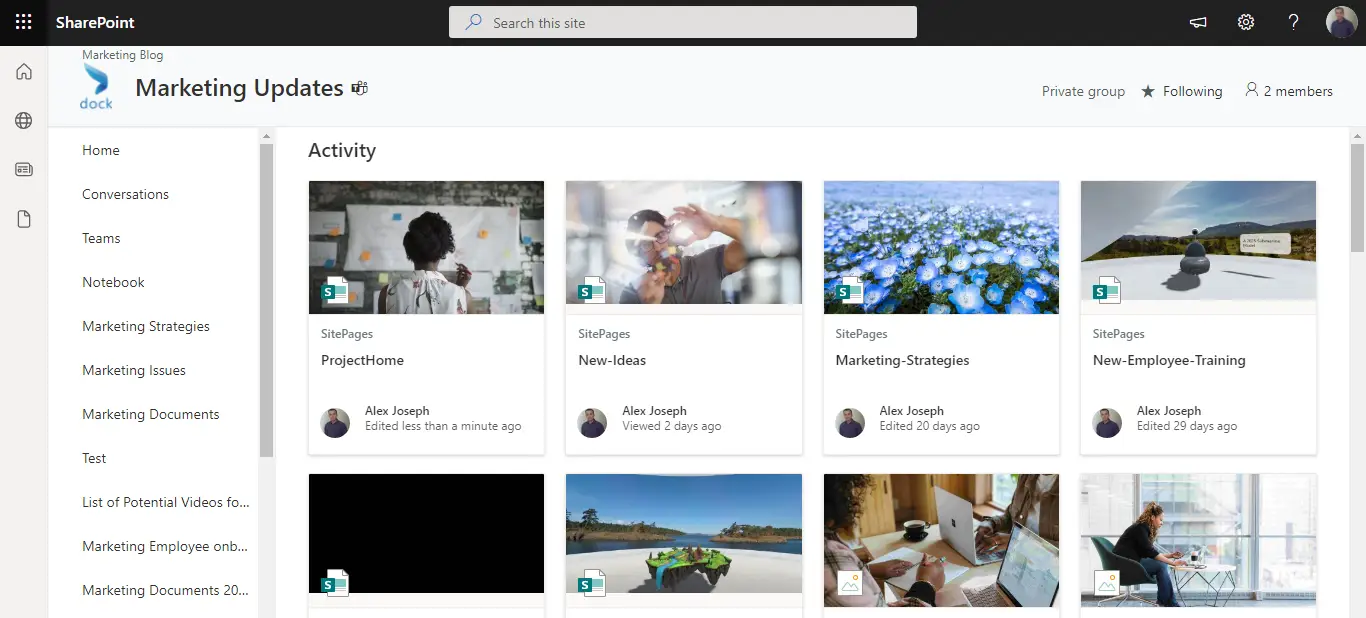Open Marketing Documents nav link

click(151, 414)
